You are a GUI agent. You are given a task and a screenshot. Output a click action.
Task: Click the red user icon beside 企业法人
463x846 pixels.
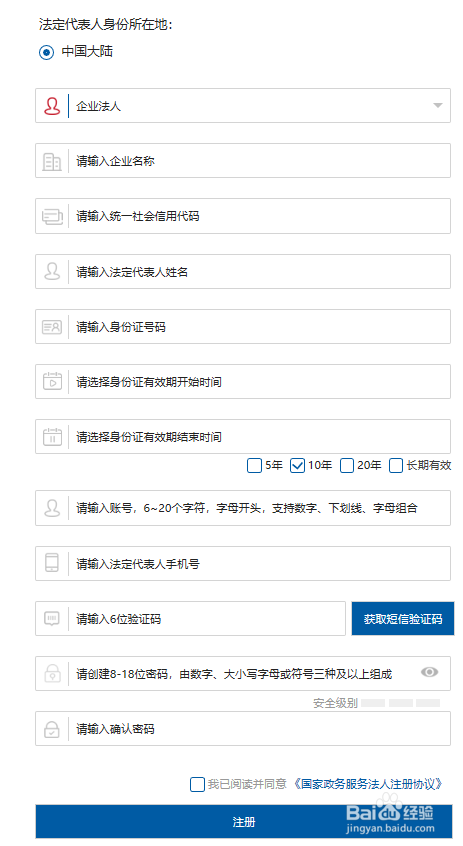click(52, 106)
